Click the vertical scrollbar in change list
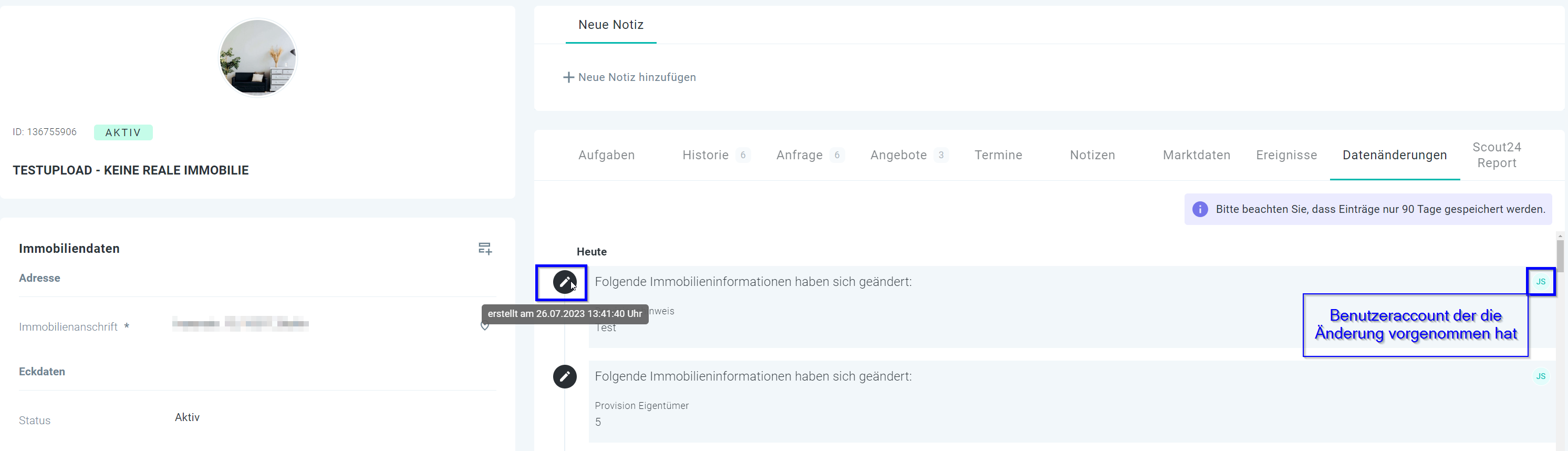This screenshot has height=451, width=1568. (x=1560, y=256)
